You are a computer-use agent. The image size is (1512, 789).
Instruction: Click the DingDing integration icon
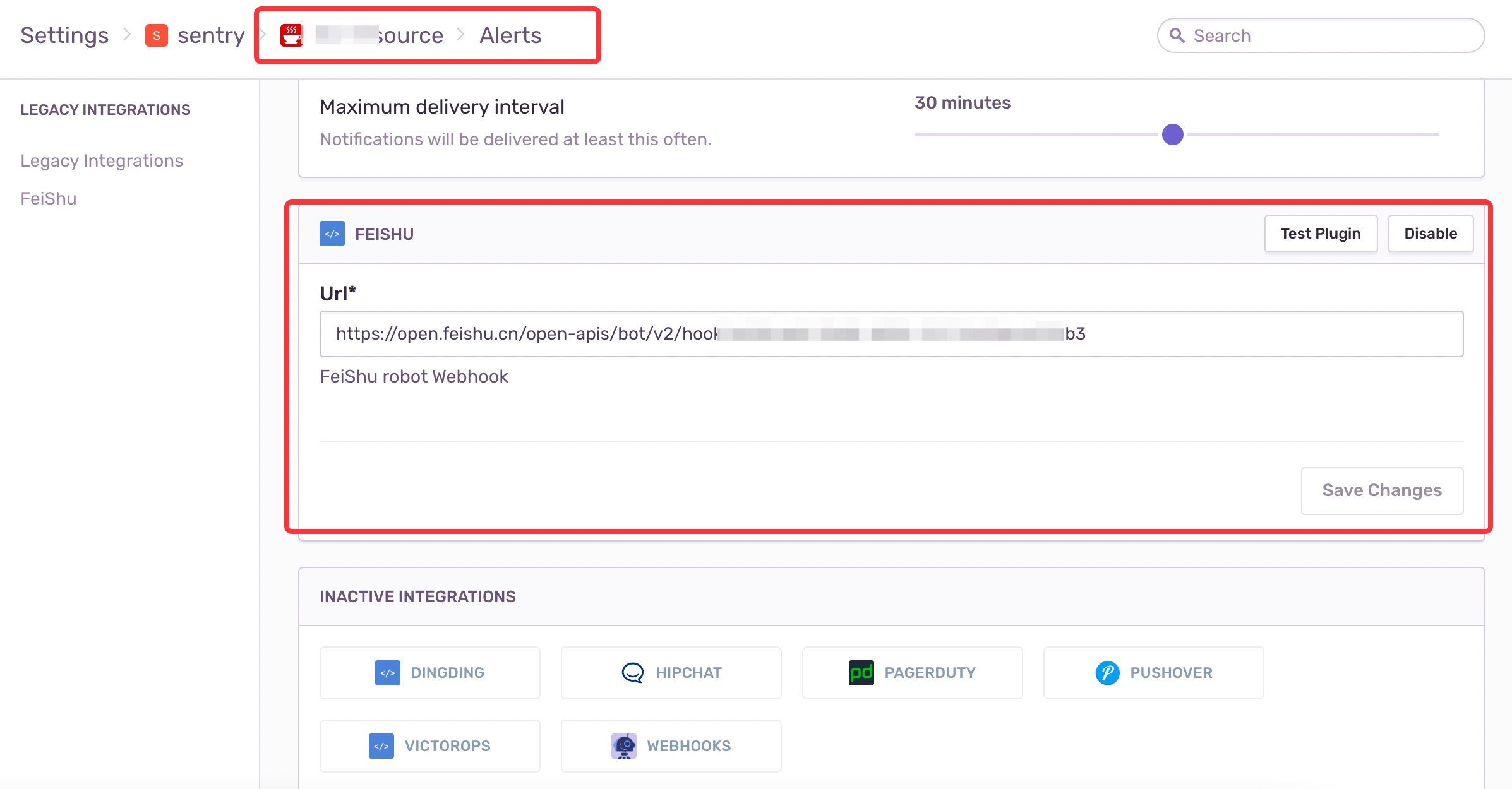click(388, 673)
